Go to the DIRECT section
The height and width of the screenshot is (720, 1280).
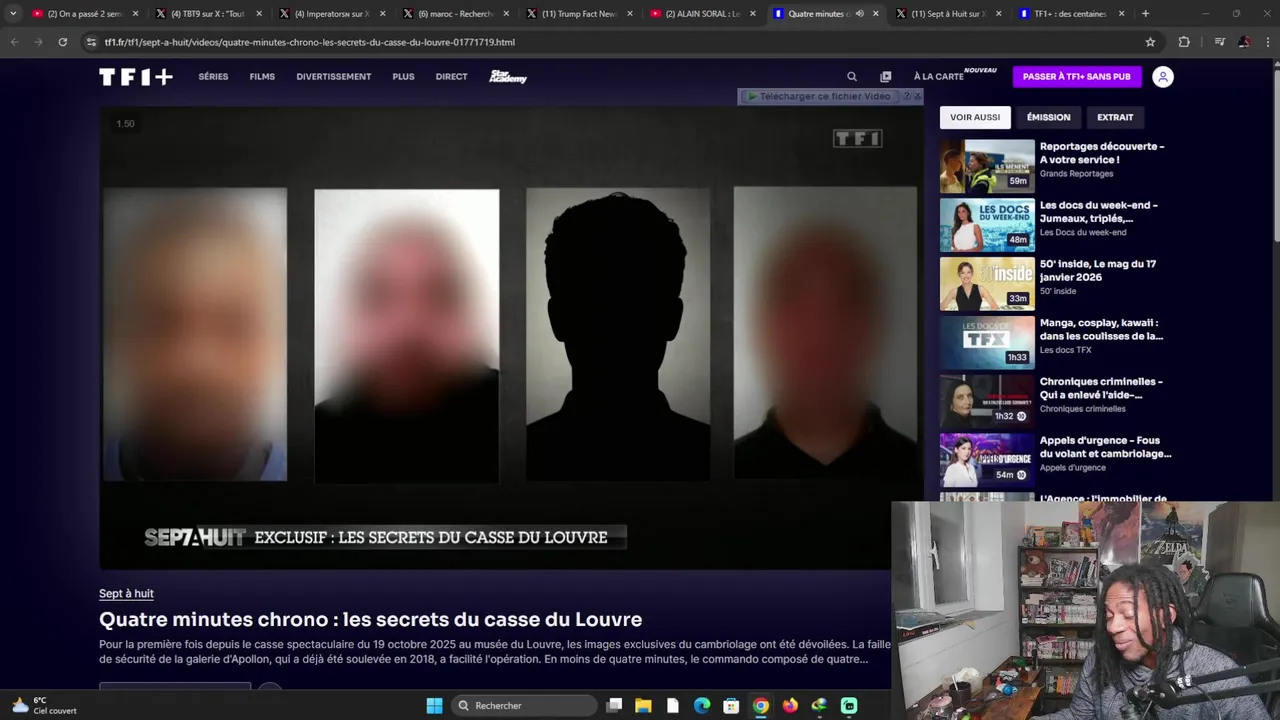(451, 77)
